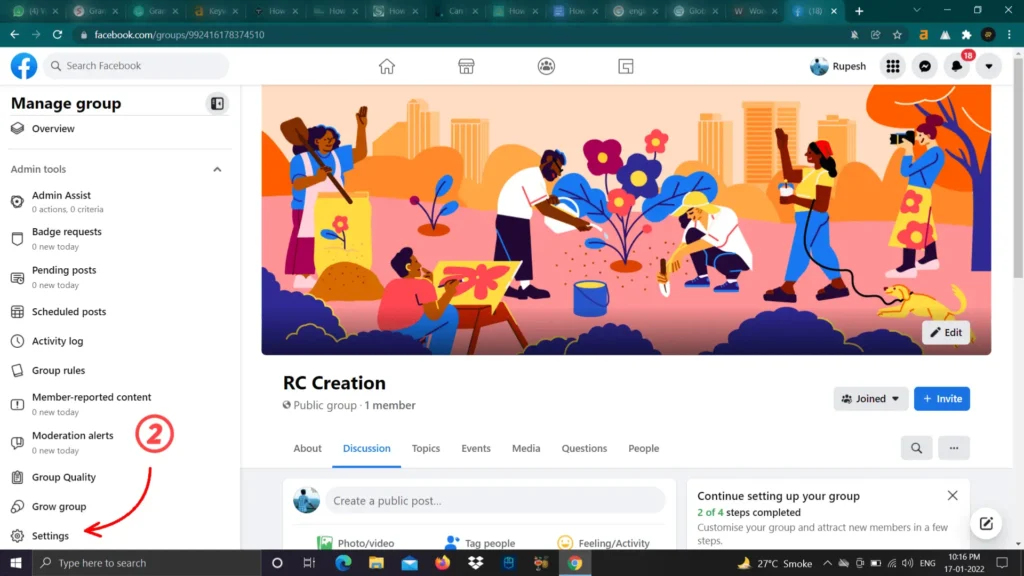Switch to the Questions tab

pyautogui.click(x=584, y=449)
